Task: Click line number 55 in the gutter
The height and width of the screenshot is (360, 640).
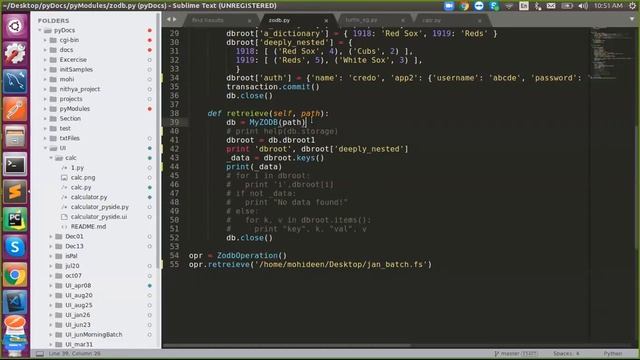Action: [x=174, y=264]
